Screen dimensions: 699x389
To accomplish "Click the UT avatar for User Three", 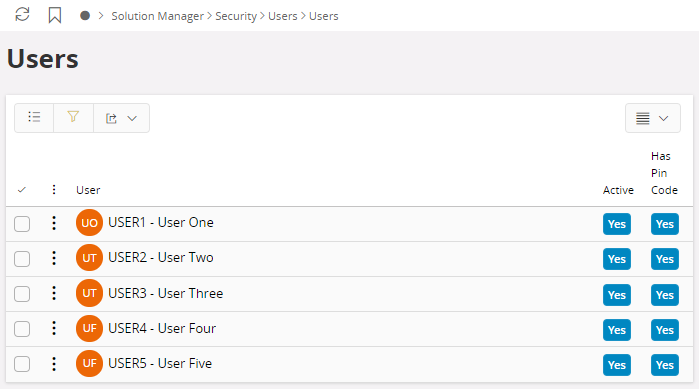I will click(89, 293).
